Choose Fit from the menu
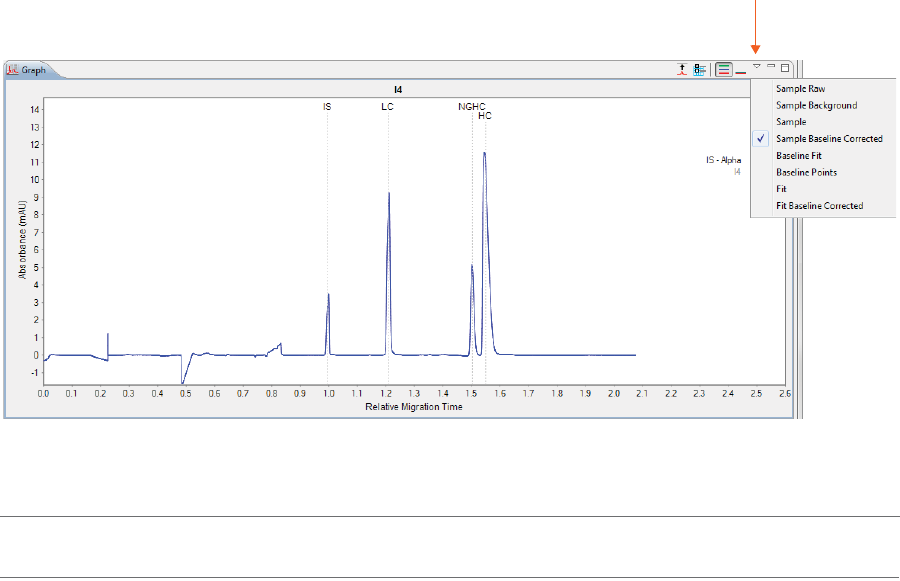This screenshot has width=900, height=581. [781, 189]
